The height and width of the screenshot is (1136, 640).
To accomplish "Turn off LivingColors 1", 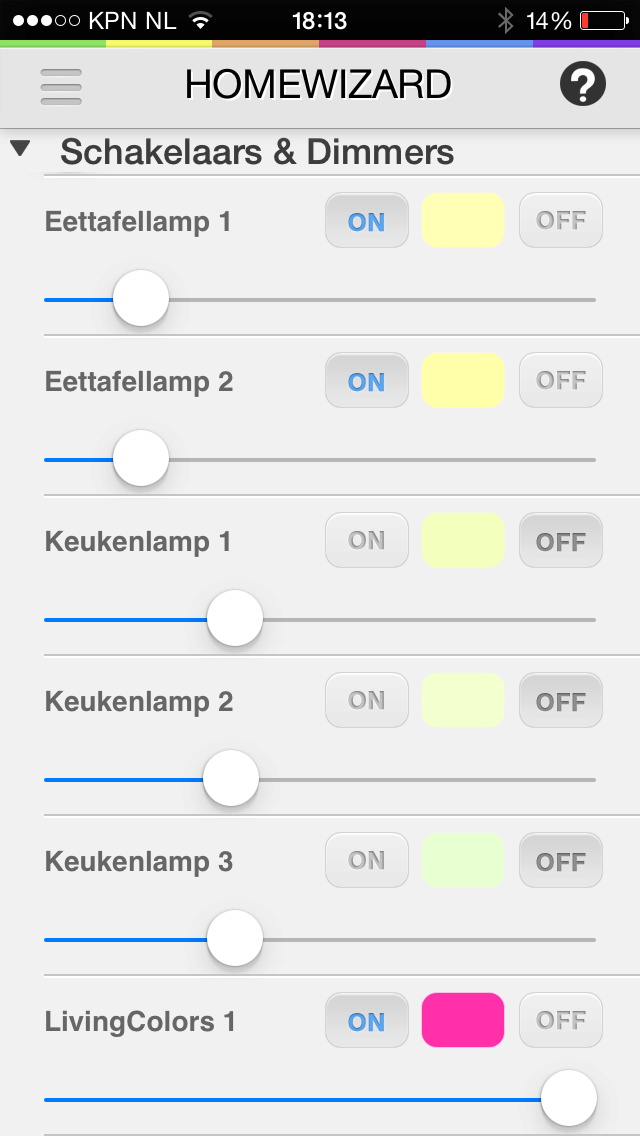I will 560,1021.
